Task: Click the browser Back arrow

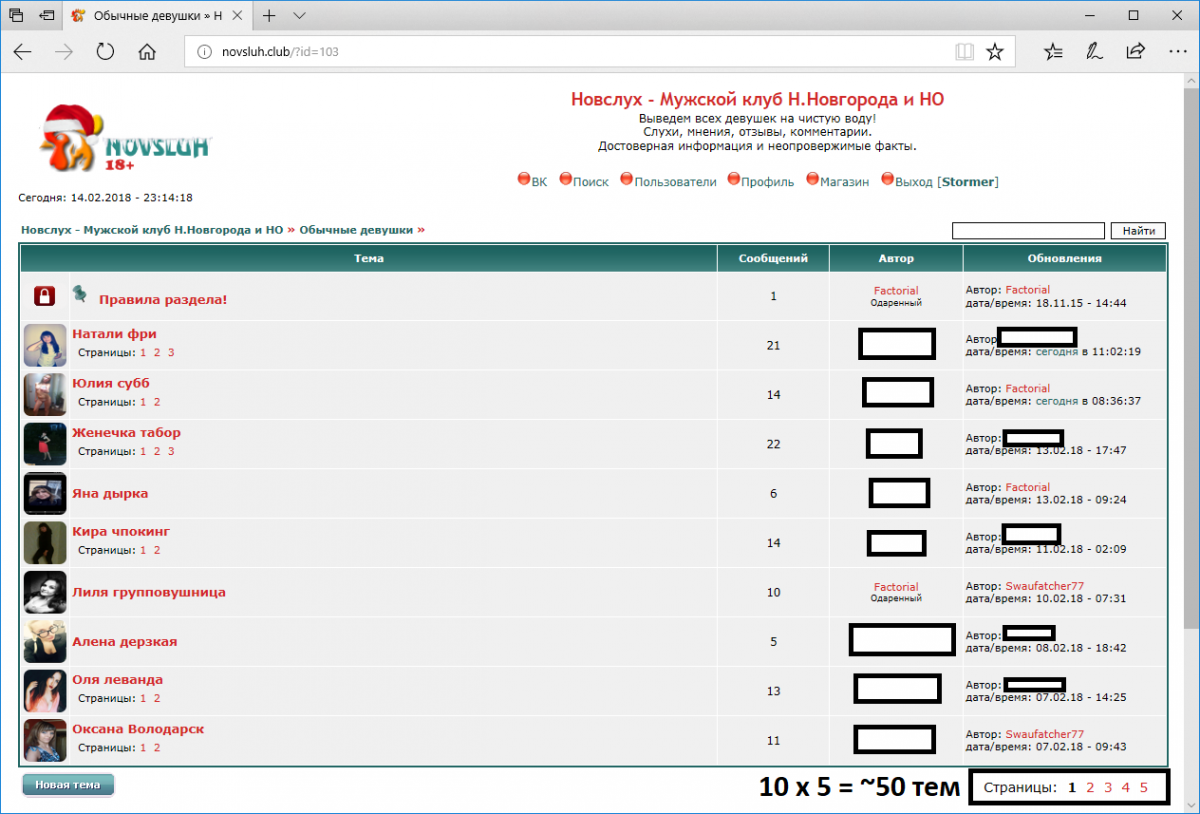Action: pyautogui.click(x=22, y=52)
